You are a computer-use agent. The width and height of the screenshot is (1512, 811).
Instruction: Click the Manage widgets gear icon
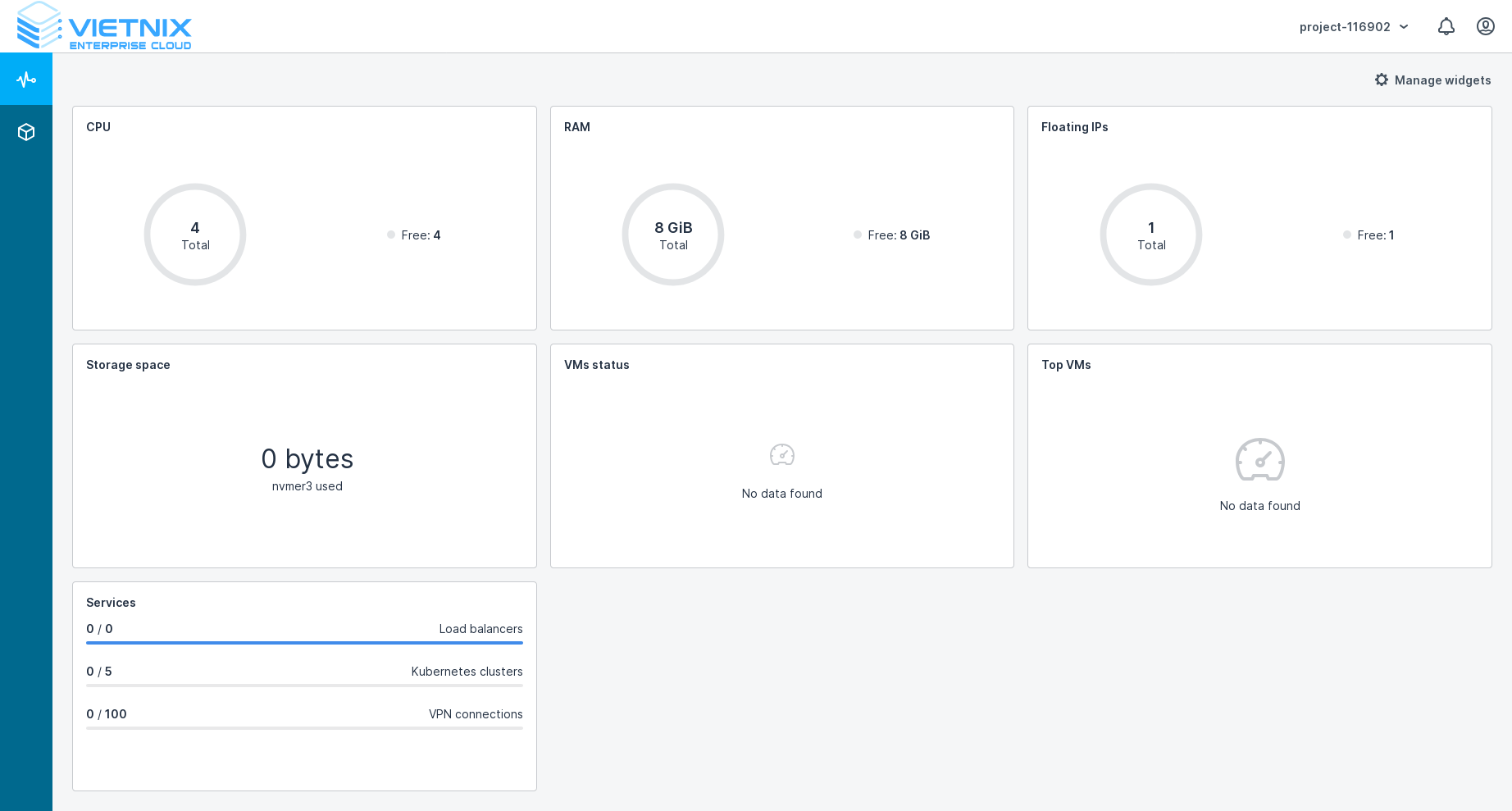1382,80
